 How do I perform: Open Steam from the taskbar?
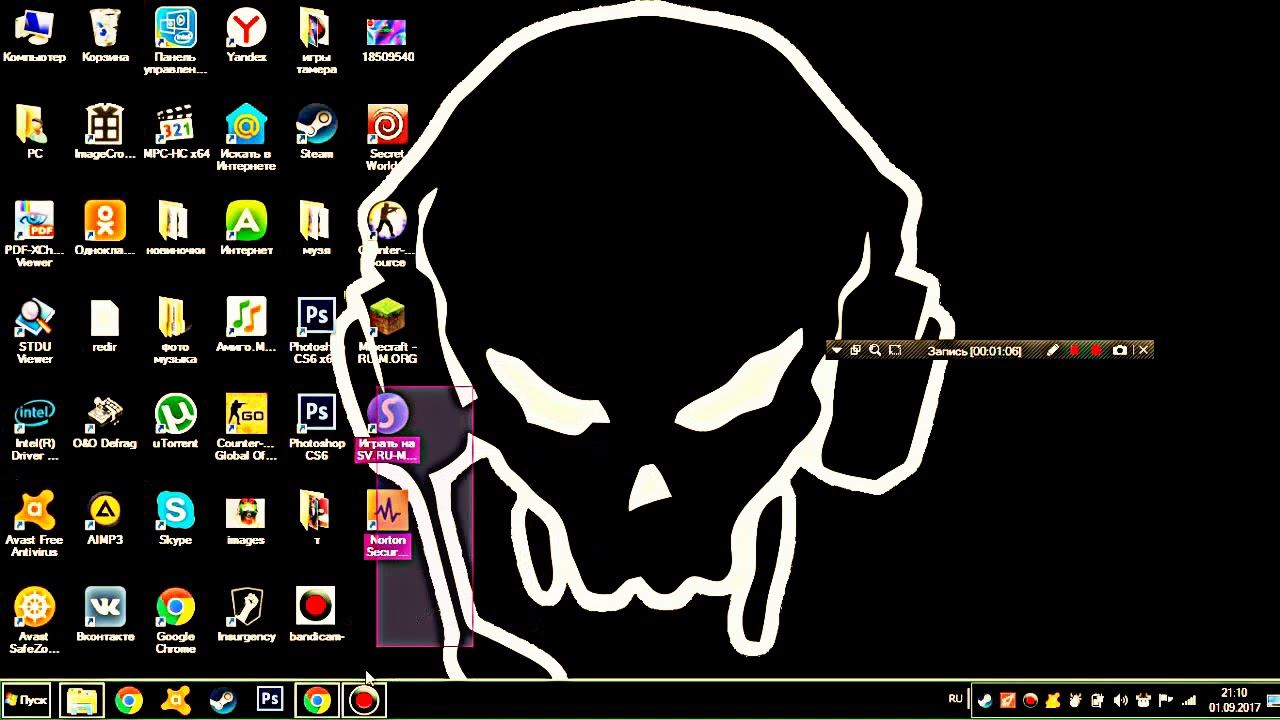click(x=223, y=700)
